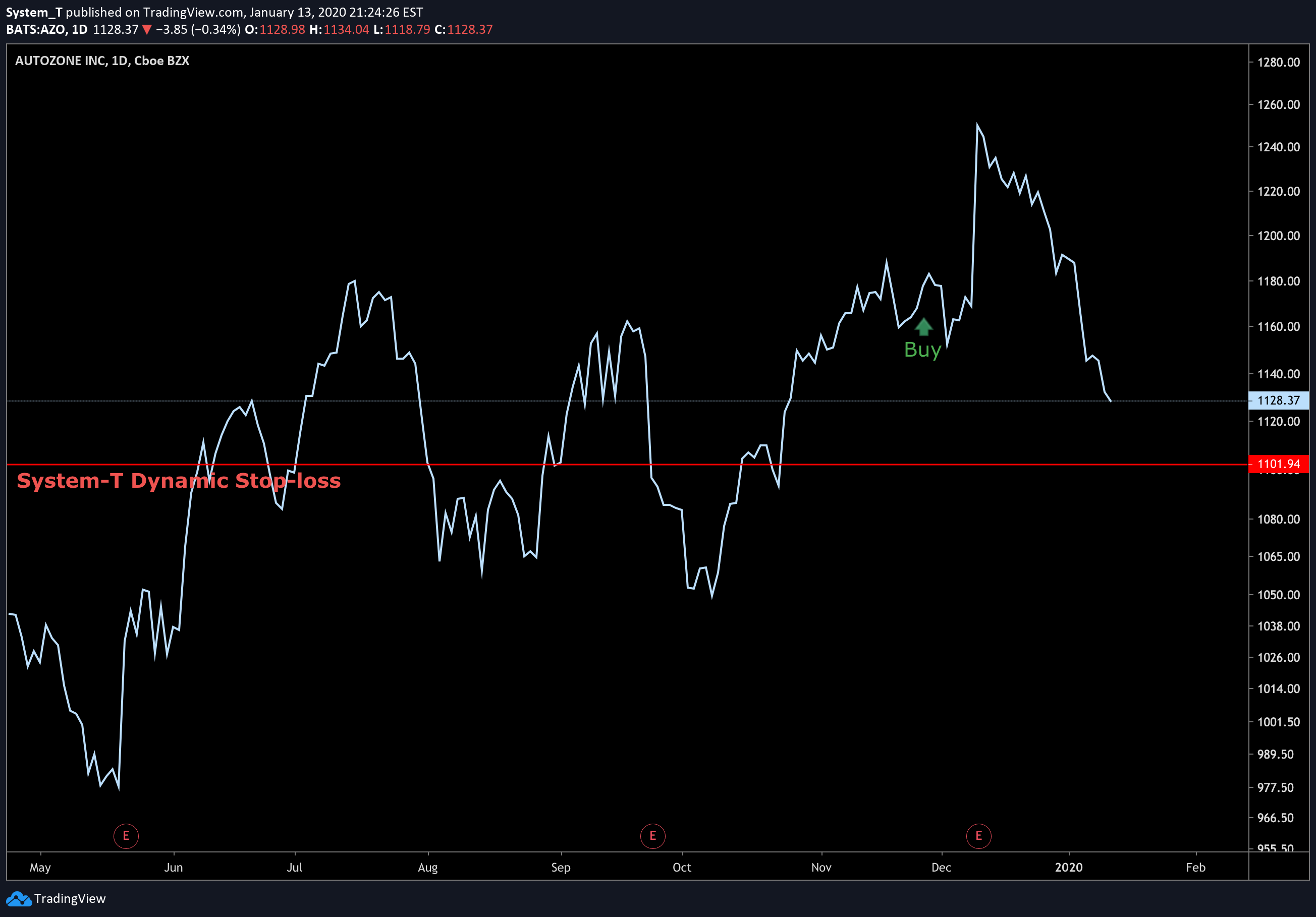Click the 2020 label on time axis
Screen dimensions: 1316x917
[1069, 868]
